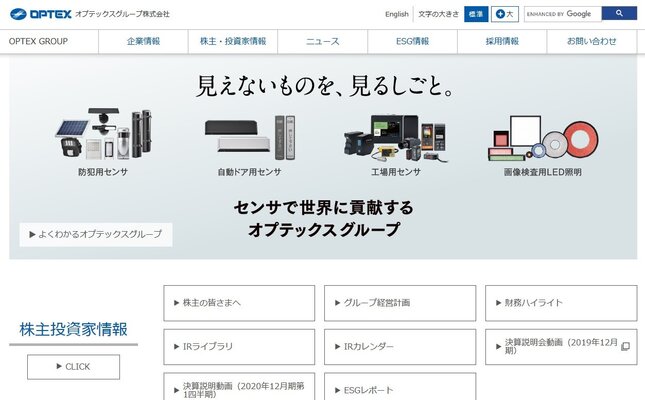Viewport: 645px width, 400px height.
Task: Open グループ経営計画 link
Action: (400, 303)
